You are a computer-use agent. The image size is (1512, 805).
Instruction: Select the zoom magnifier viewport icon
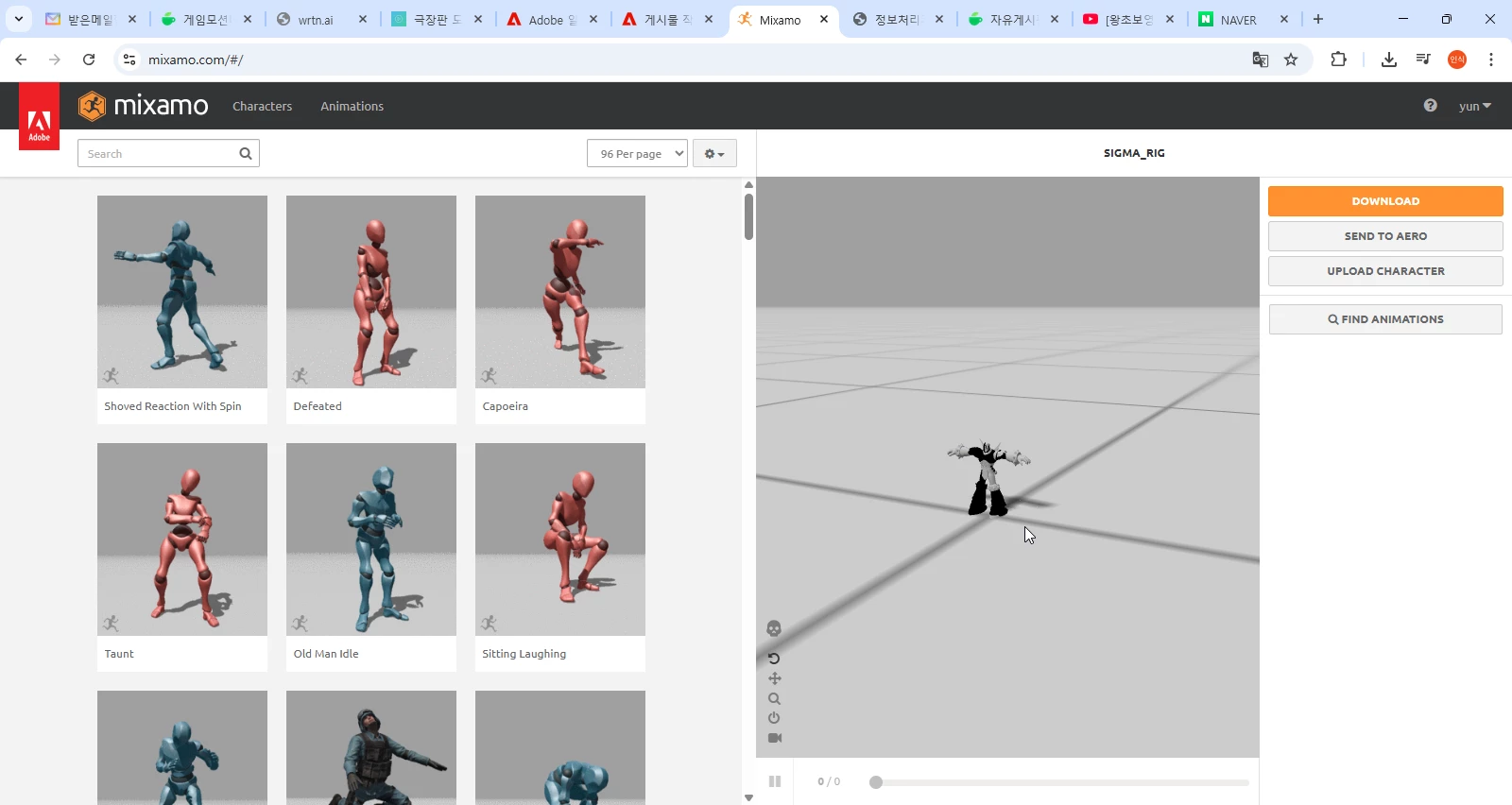click(x=775, y=699)
